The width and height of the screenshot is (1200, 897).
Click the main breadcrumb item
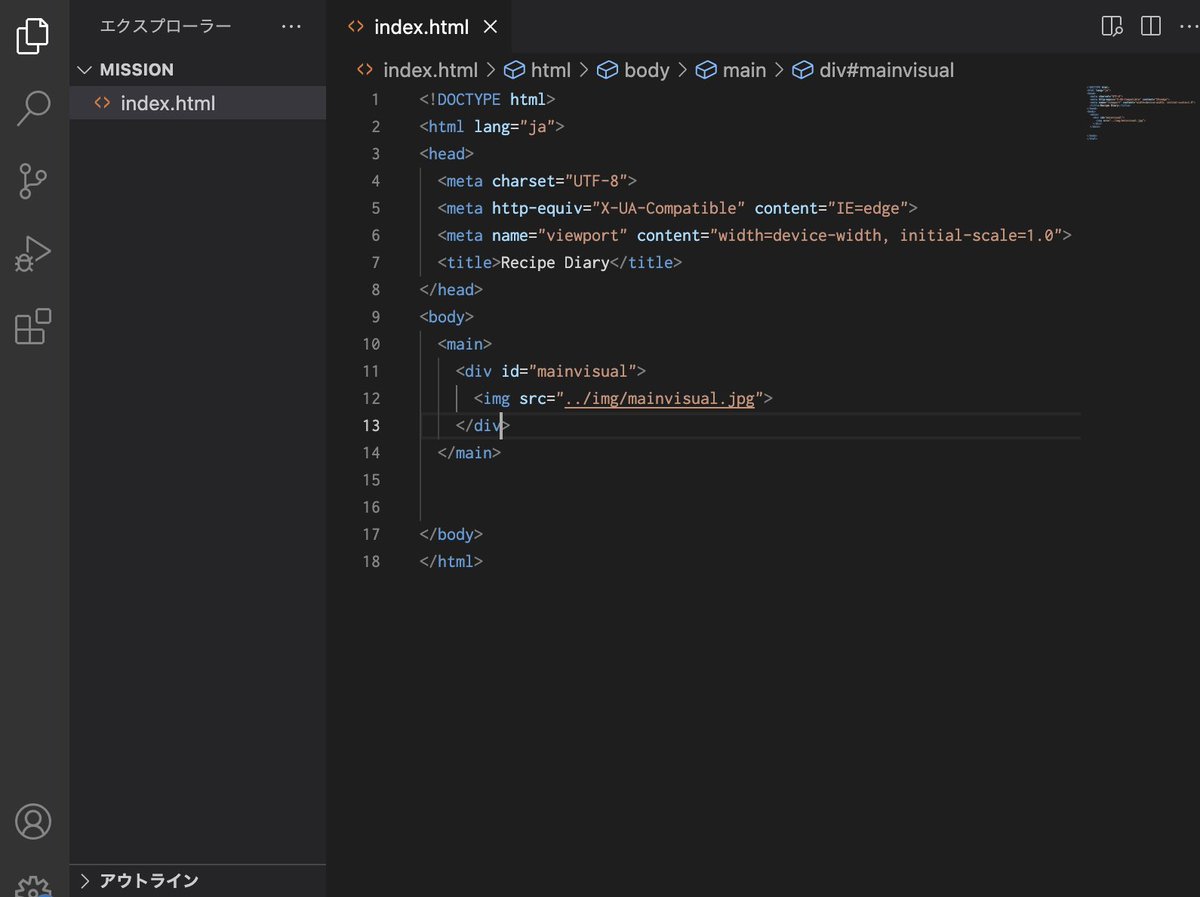[x=731, y=70]
